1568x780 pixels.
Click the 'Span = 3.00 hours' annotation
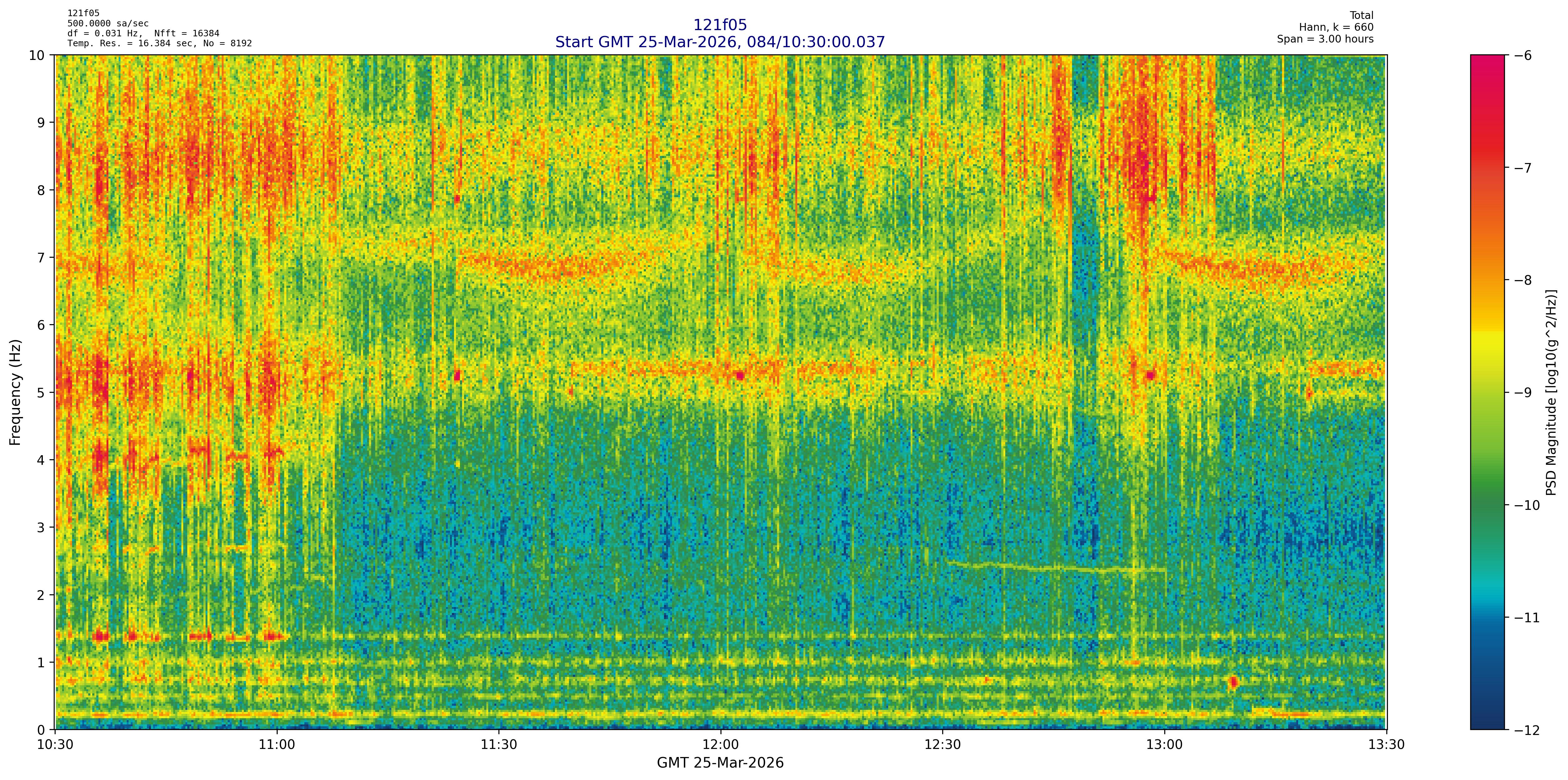[1325, 39]
